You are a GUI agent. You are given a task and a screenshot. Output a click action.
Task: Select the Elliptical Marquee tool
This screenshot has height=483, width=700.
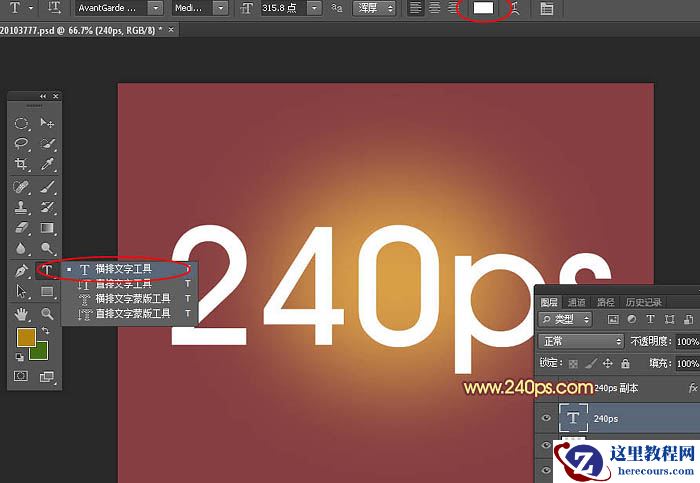pyautogui.click(x=21, y=123)
